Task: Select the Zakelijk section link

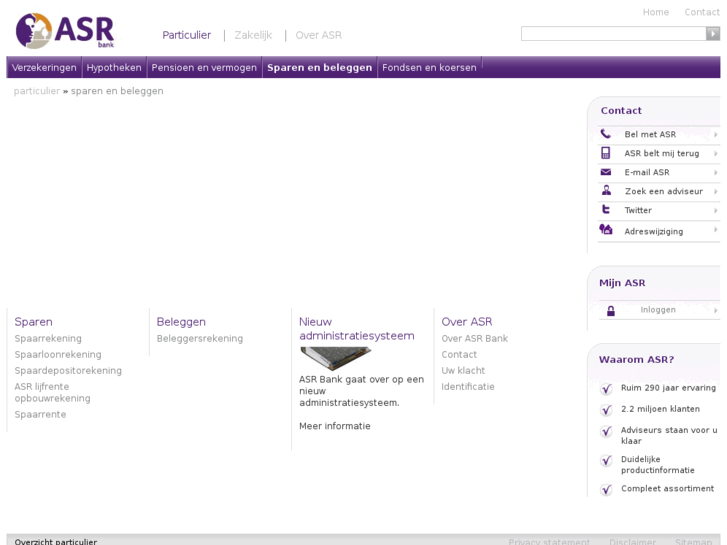Action: 253,35
